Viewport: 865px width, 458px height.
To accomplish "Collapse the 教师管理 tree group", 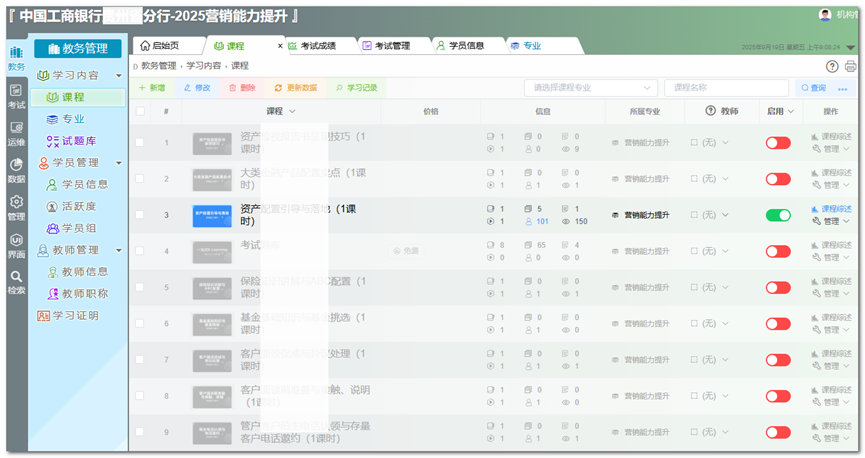I will pos(119,251).
